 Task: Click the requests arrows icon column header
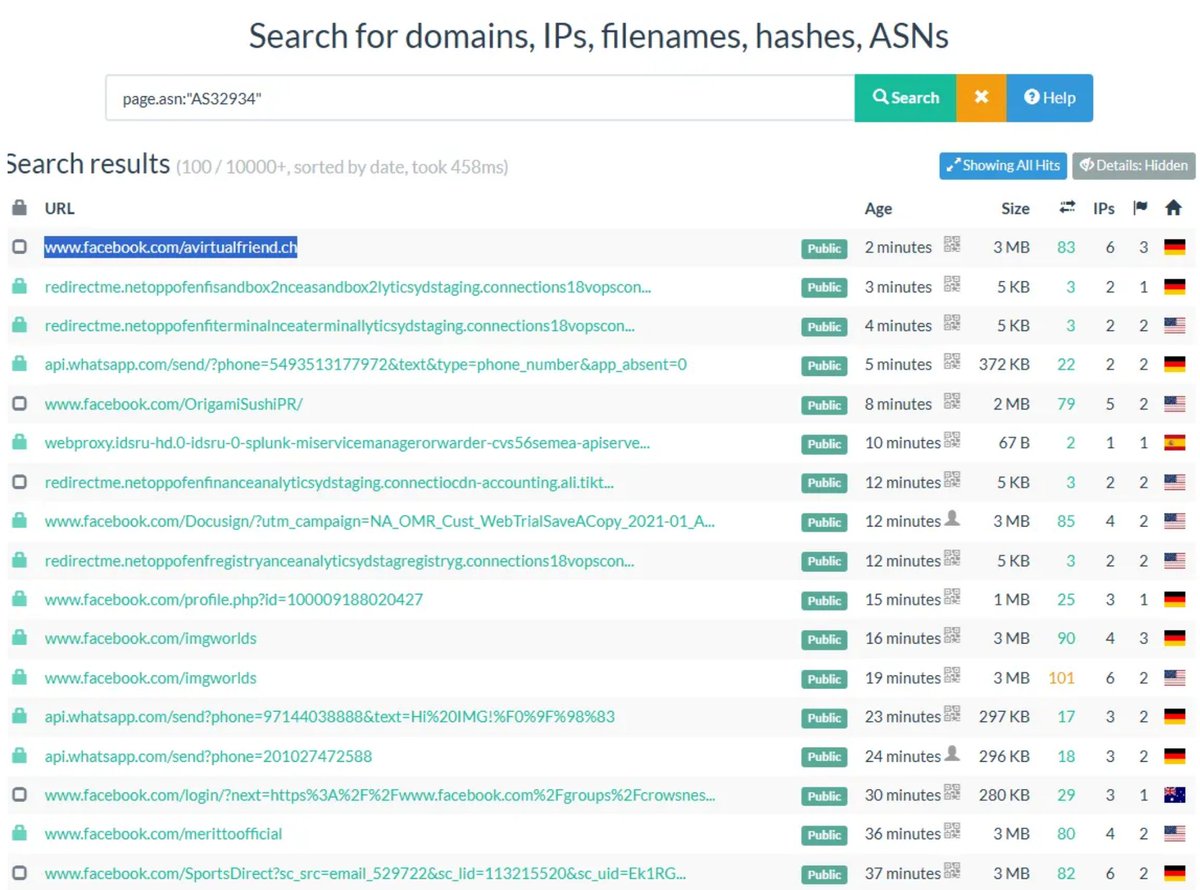coord(1067,208)
